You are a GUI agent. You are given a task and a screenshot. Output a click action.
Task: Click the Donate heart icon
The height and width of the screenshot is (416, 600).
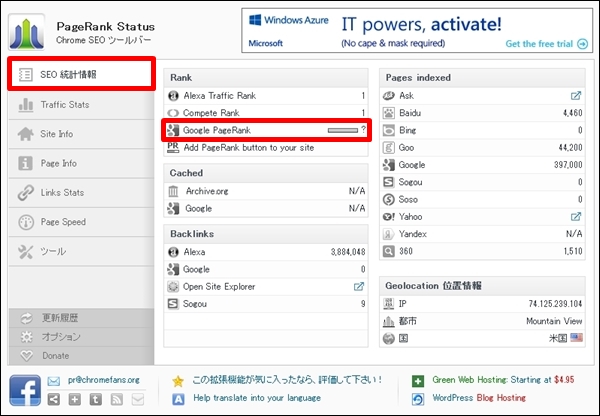[26, 356]
